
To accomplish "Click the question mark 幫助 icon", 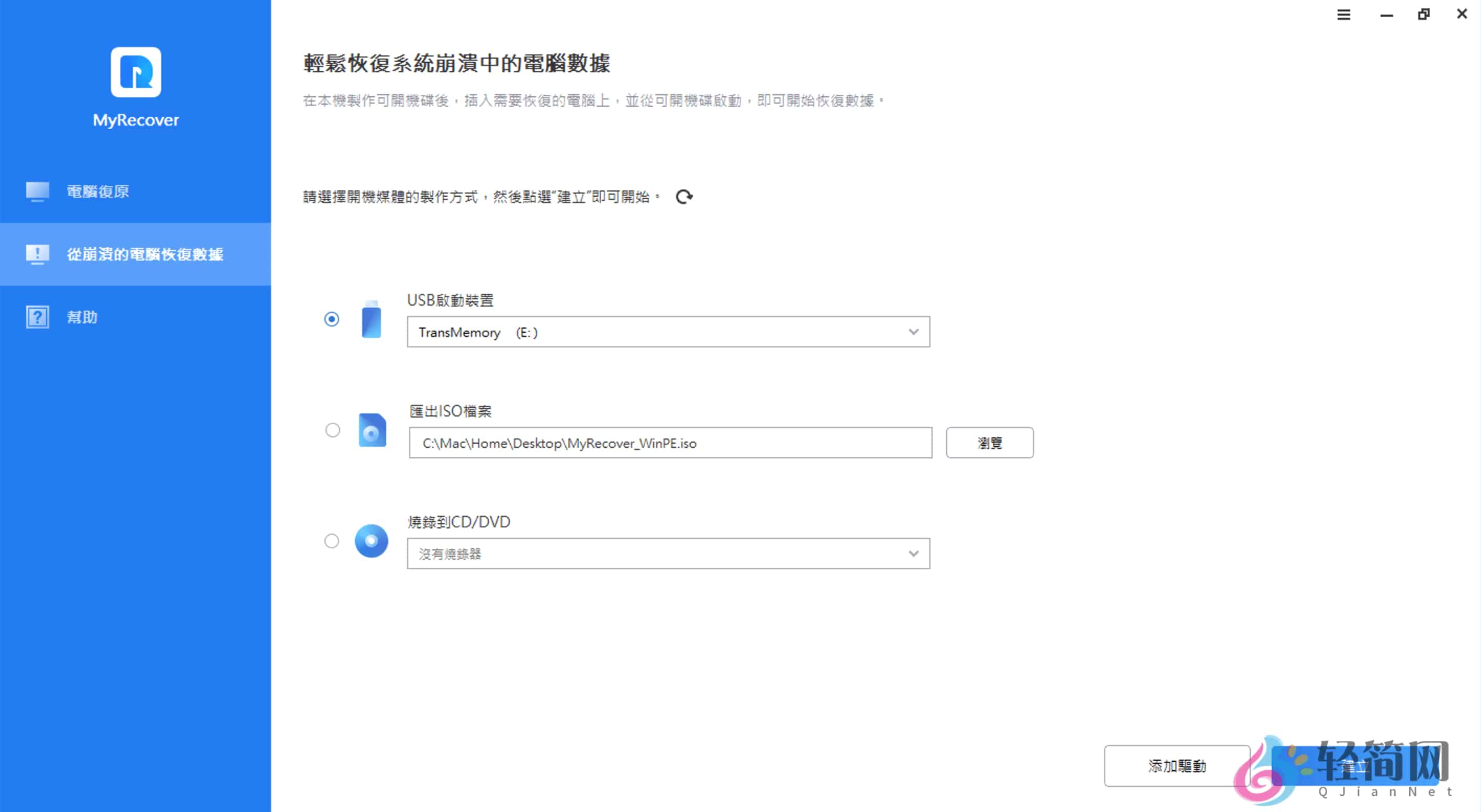I will pos(37,317).
